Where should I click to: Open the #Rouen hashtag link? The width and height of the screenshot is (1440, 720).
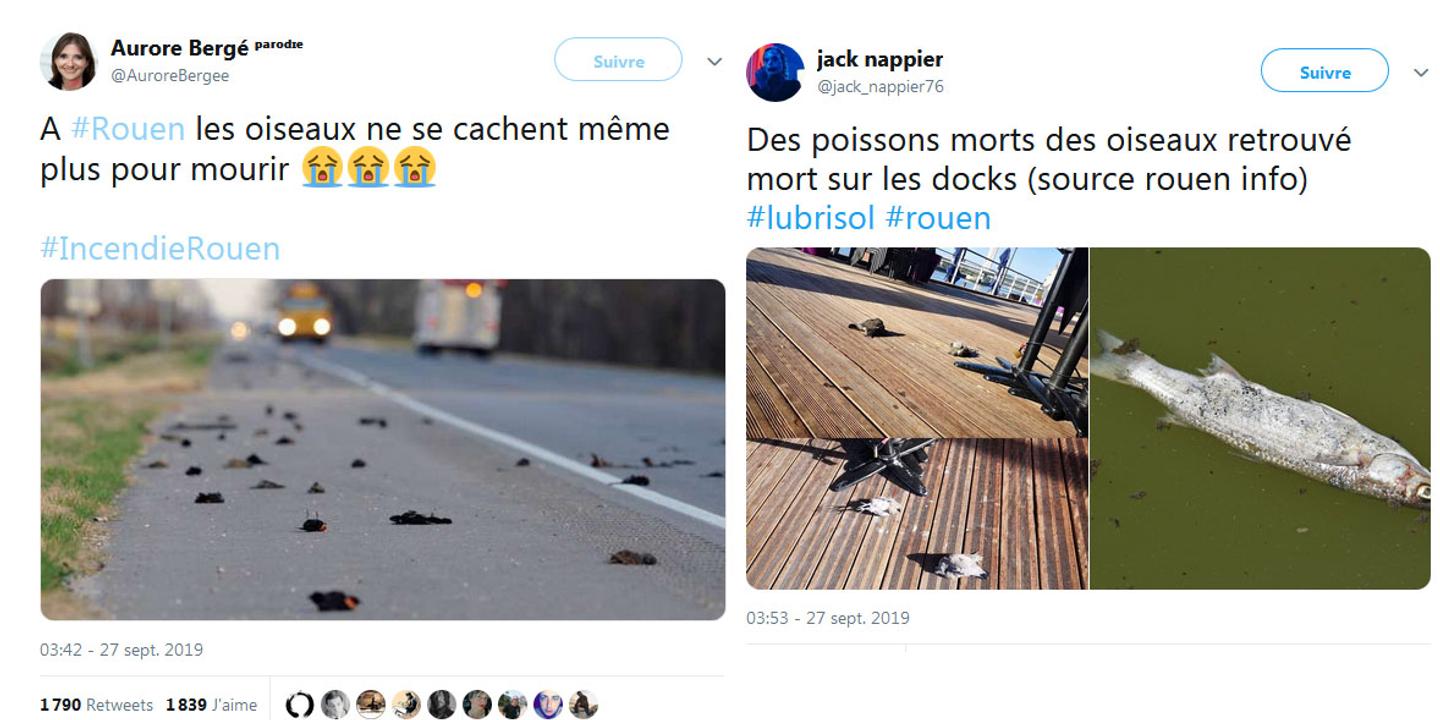[x=128, y=129]
